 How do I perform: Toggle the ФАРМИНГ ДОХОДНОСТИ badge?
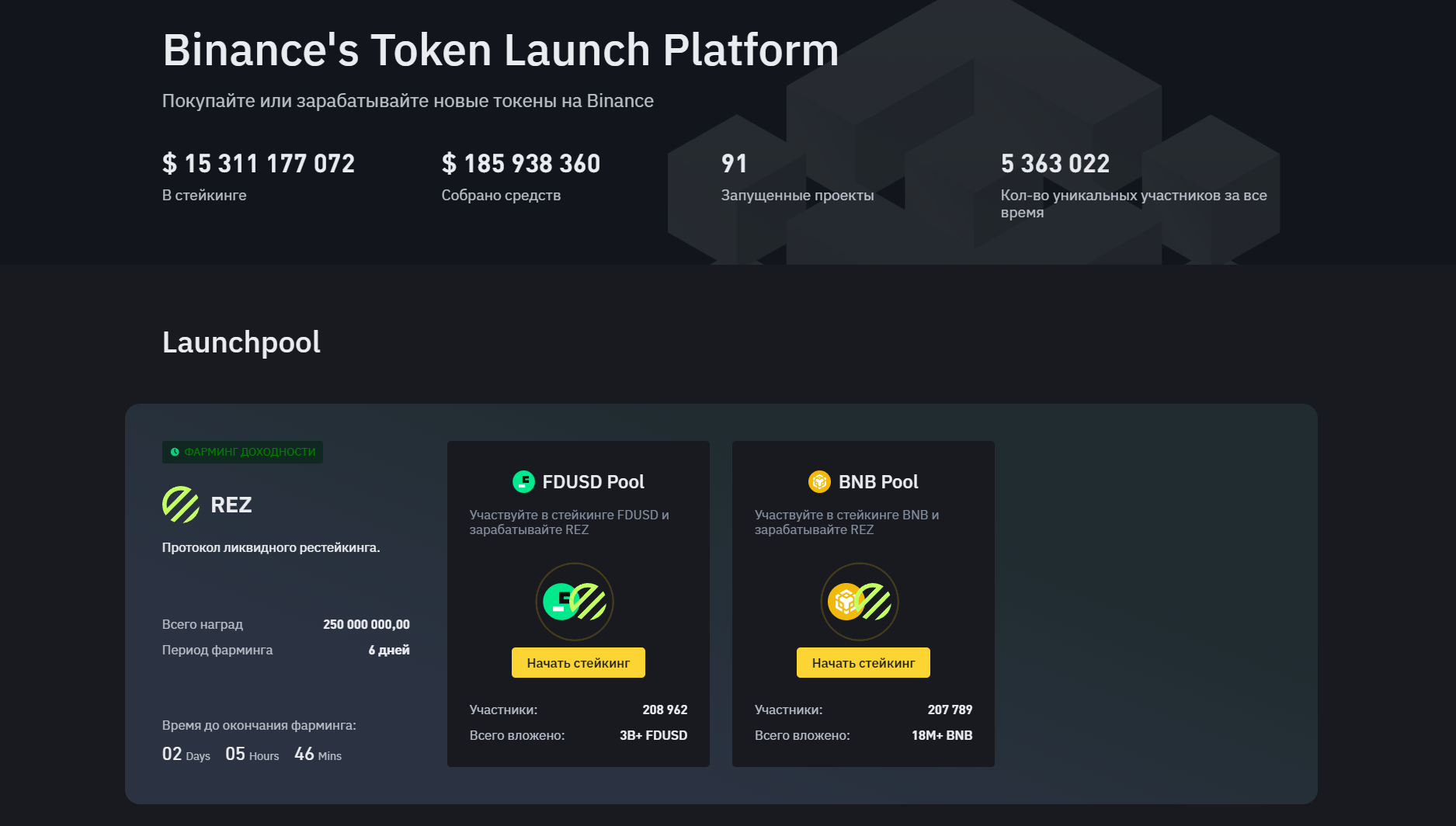pos(242,452)
